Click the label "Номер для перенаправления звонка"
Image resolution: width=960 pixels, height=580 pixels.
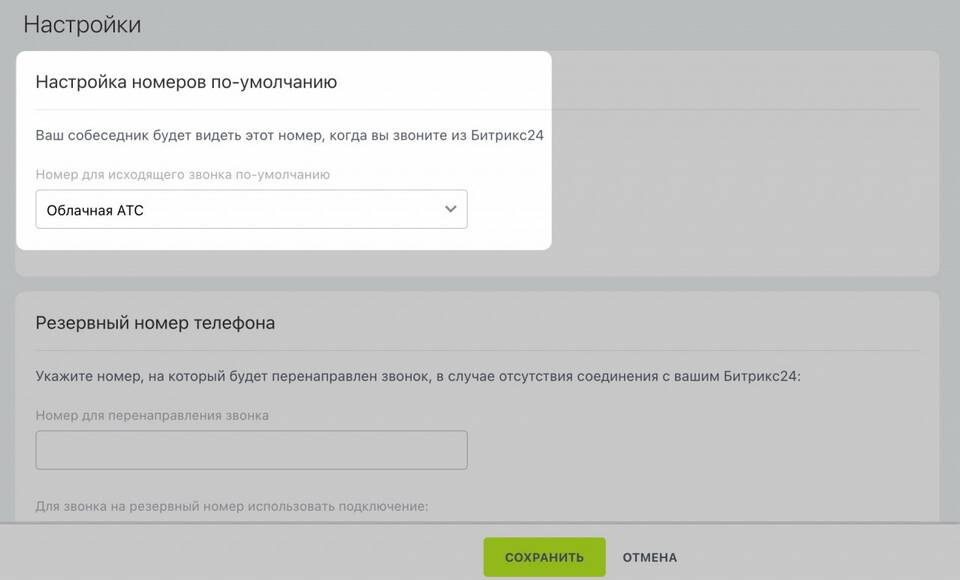pyautogui.click(x=152, y=415)
